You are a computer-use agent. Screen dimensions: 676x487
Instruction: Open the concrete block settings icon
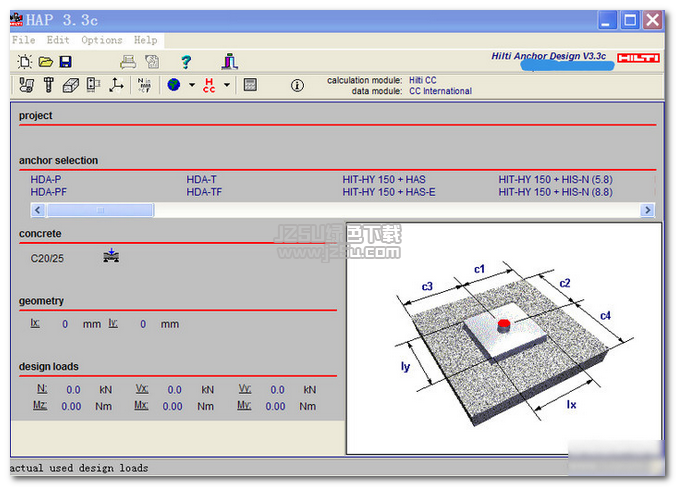[71, 85]
